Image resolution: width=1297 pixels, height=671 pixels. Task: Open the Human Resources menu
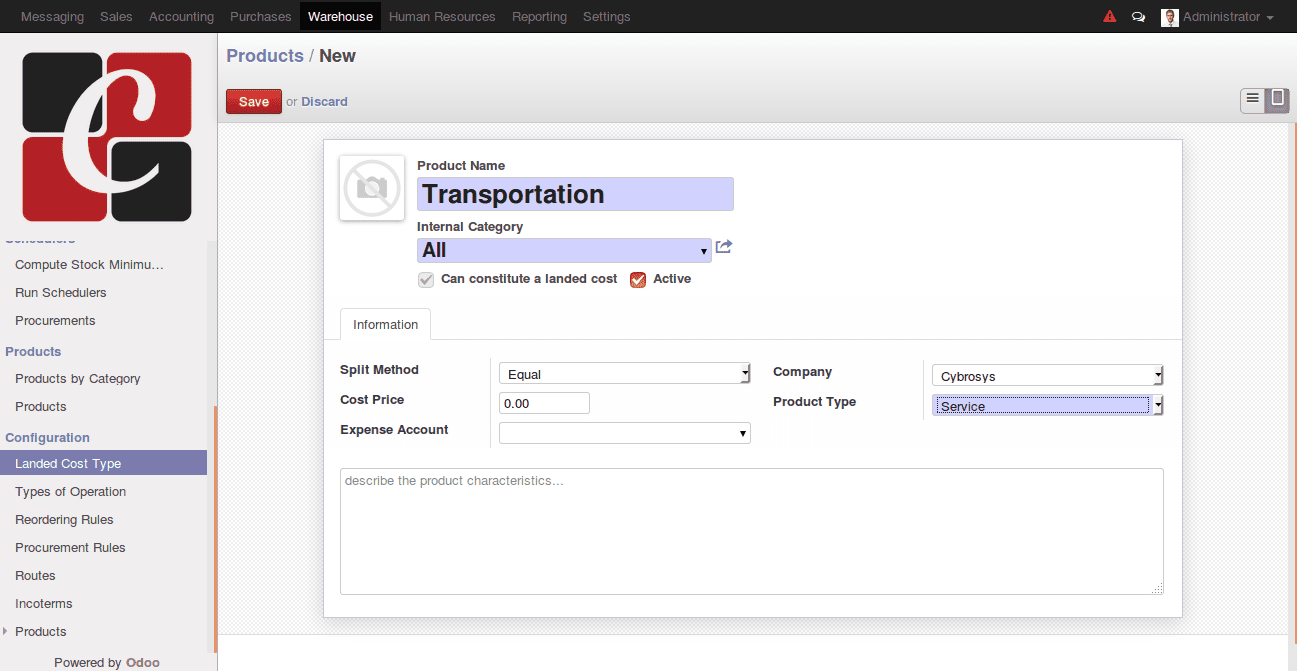442,17
